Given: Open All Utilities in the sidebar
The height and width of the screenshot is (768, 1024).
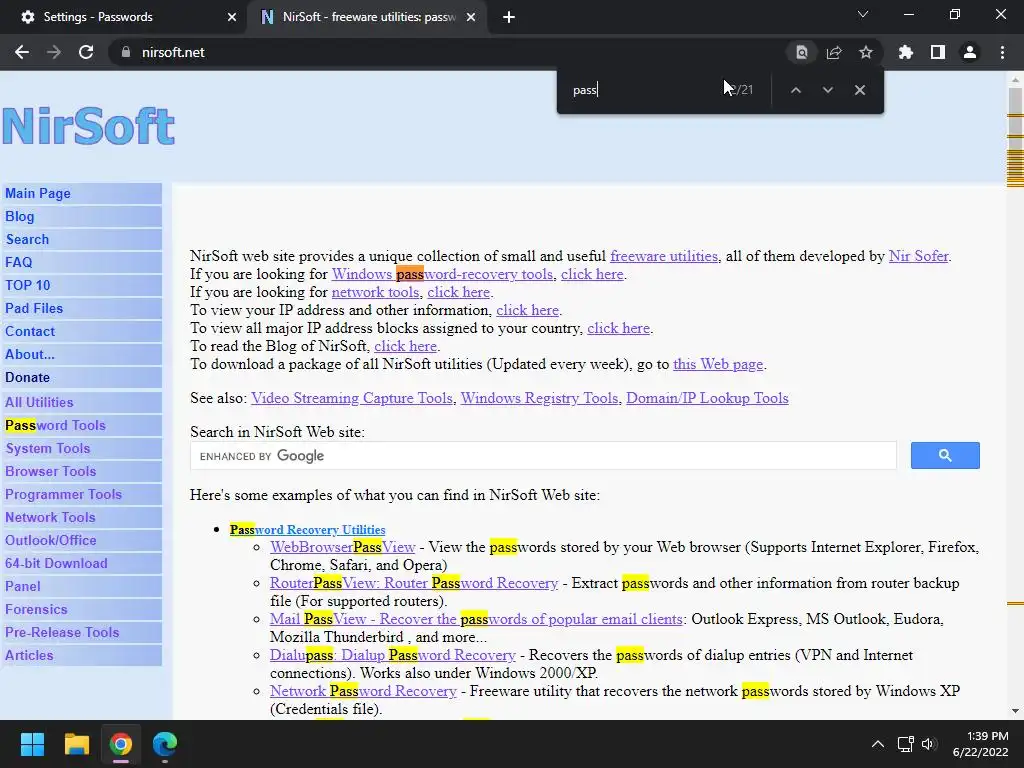Looking at the screenshot, I should pyautogui.click(x=82, y=402).
